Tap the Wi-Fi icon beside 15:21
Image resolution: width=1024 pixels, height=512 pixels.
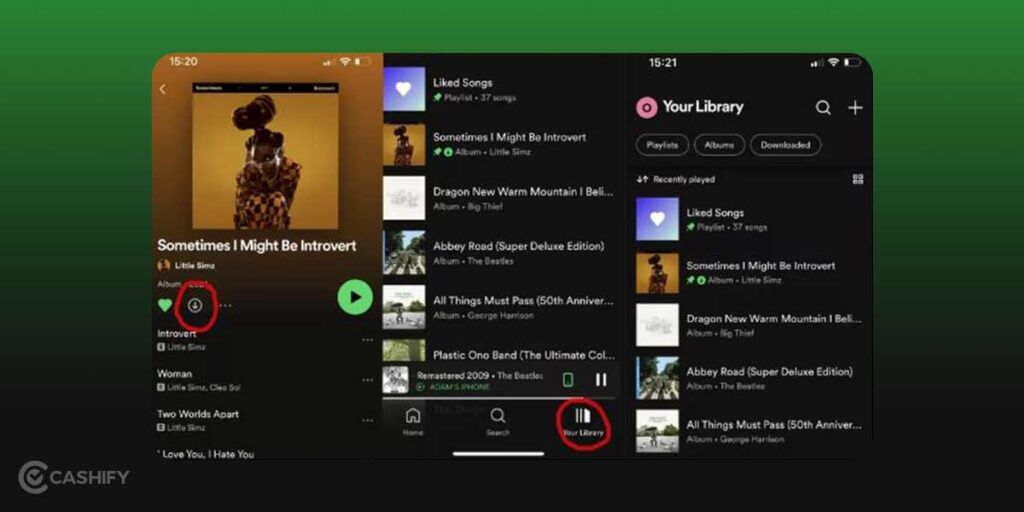coord(833,63)
